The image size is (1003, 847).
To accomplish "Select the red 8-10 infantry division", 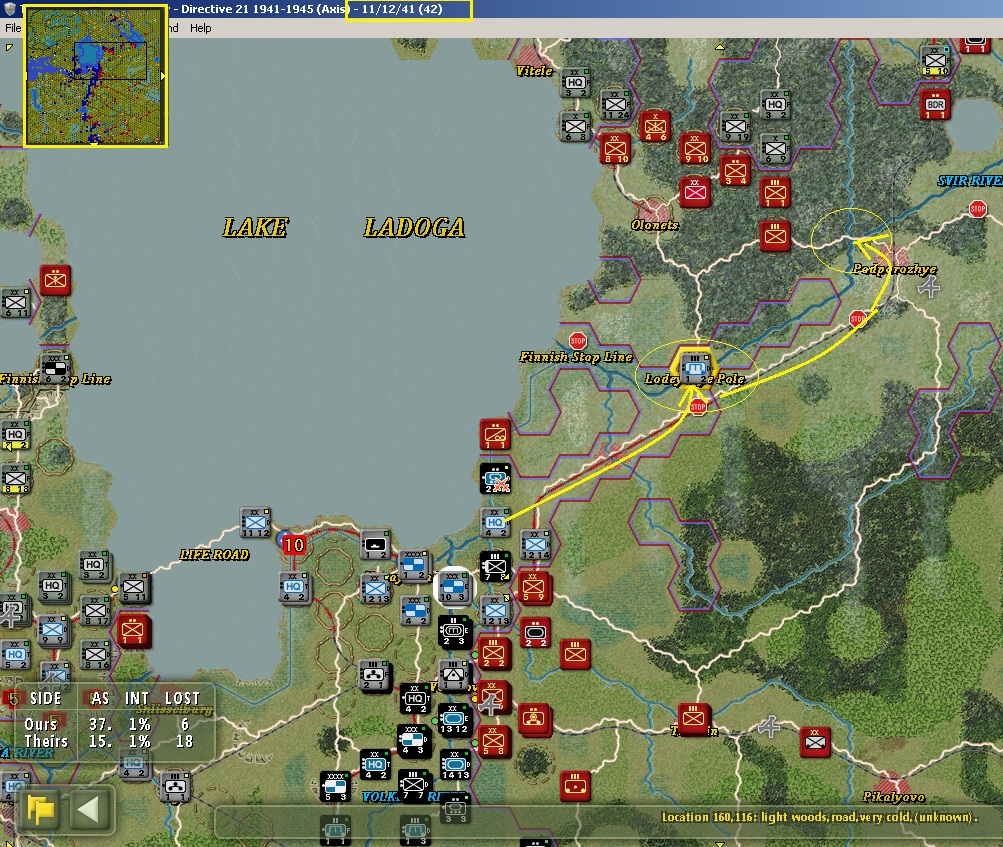I will pyautogui.click(x=615, y=149).
